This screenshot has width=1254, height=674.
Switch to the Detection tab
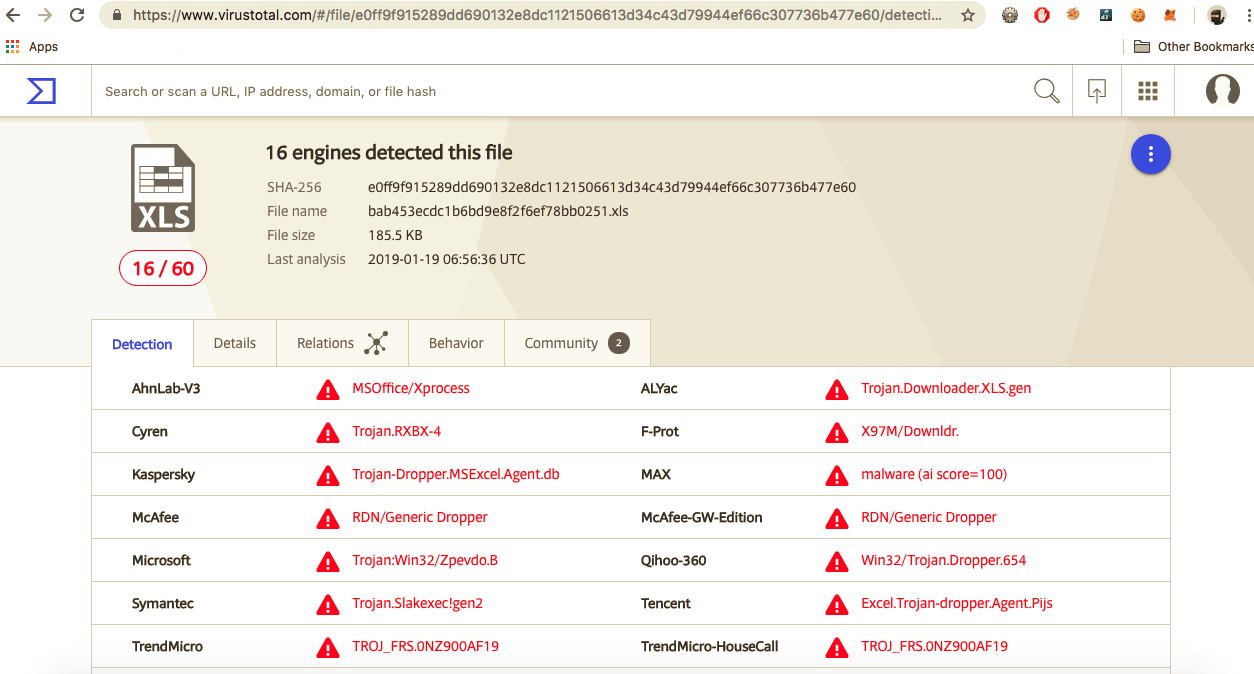tap(142, 344)
